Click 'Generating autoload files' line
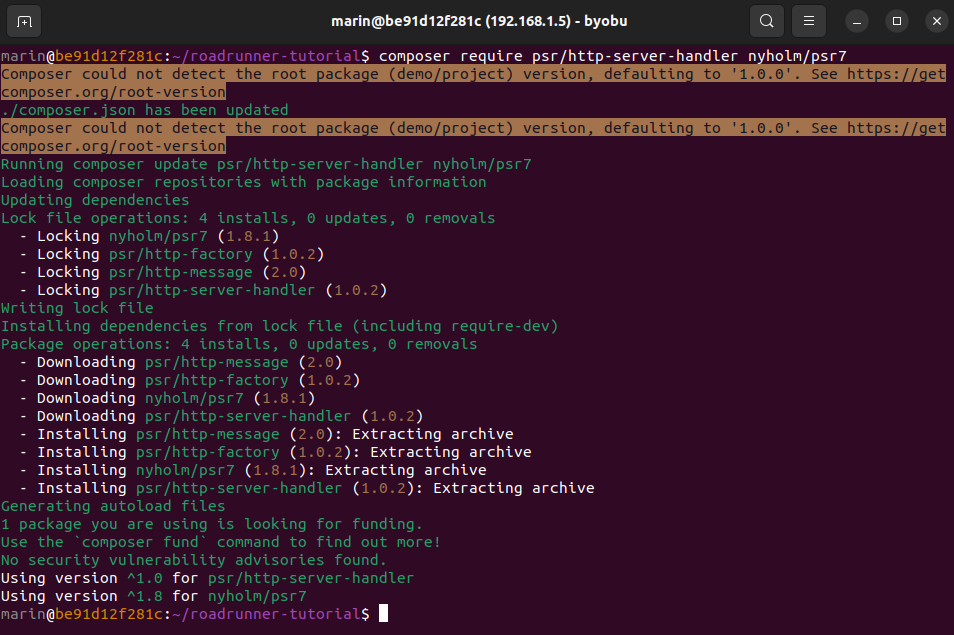 coord(113,506)
